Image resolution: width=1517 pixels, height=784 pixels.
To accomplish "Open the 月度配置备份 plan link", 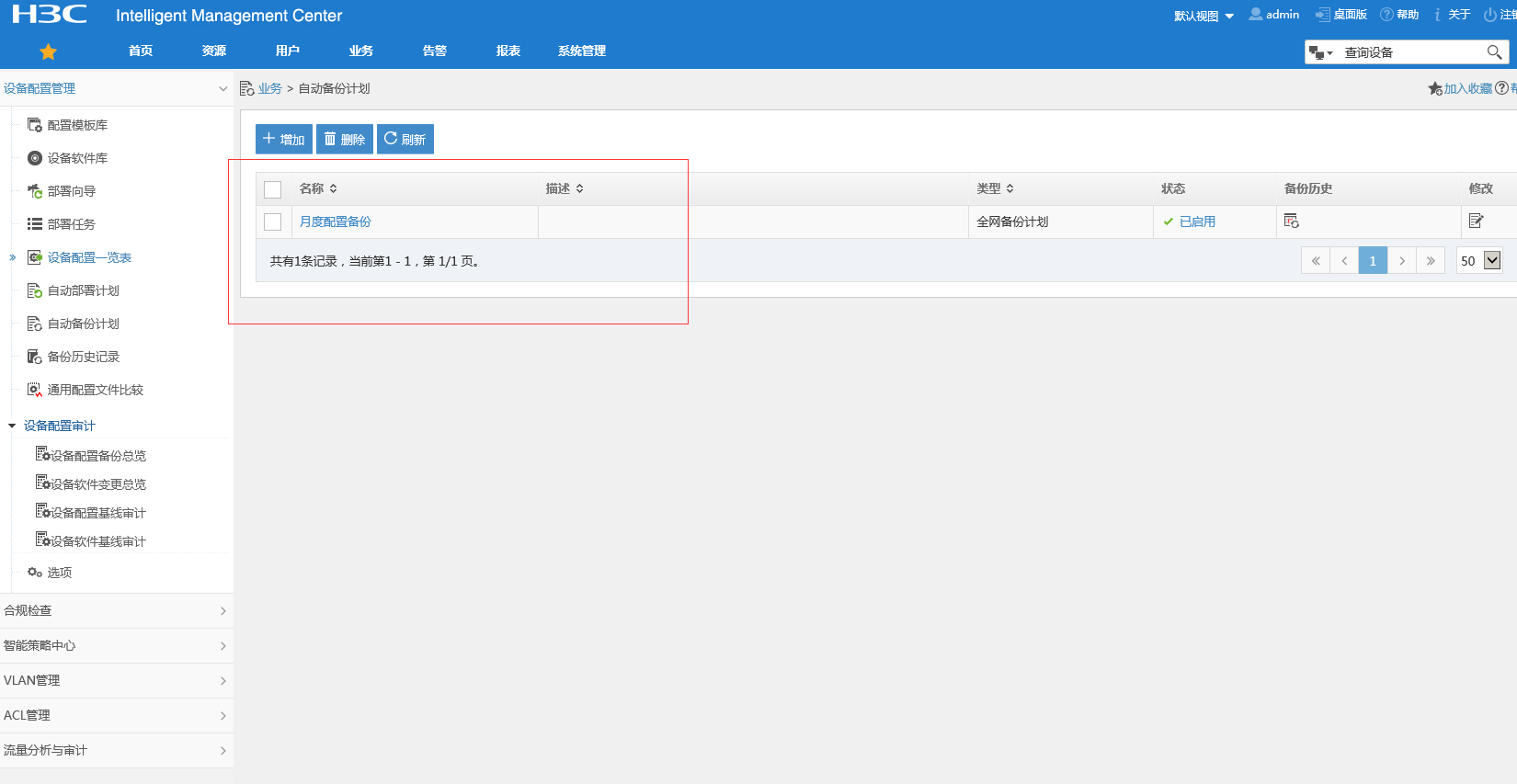I will pos(336,222).
